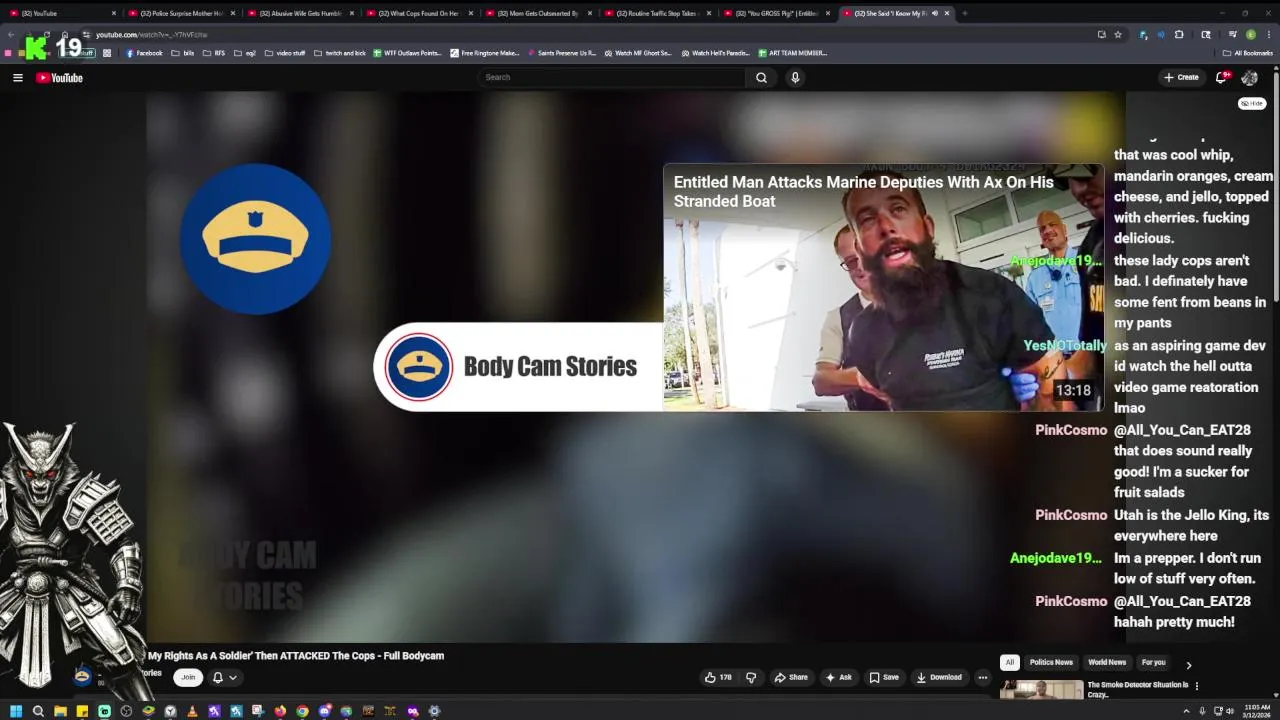Screen dimensions: 1280x720
Task: Open the bills bookmark folder
Action: (183, 53)
